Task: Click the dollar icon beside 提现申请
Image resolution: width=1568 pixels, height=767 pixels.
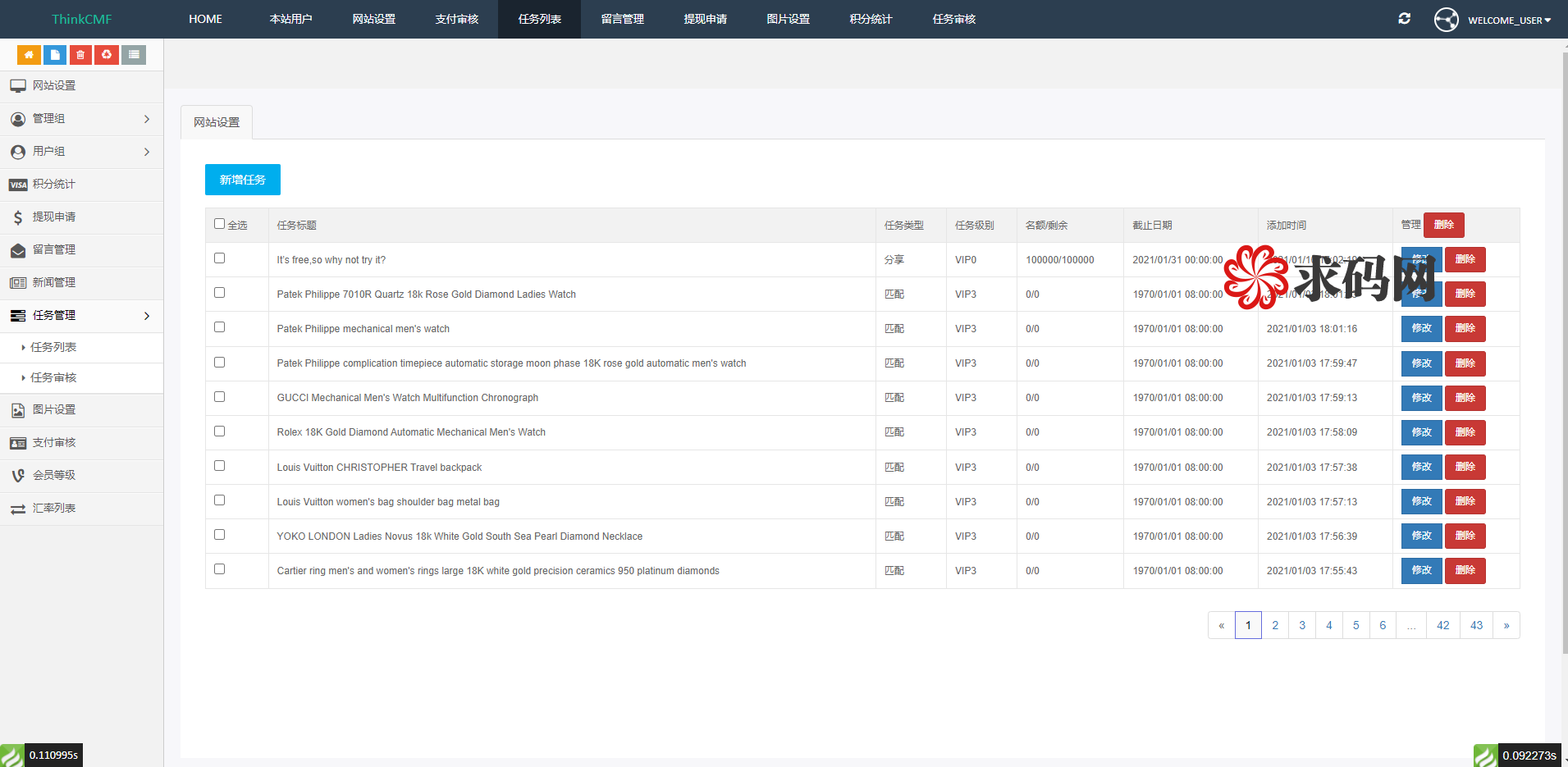Action: [18, 217]
